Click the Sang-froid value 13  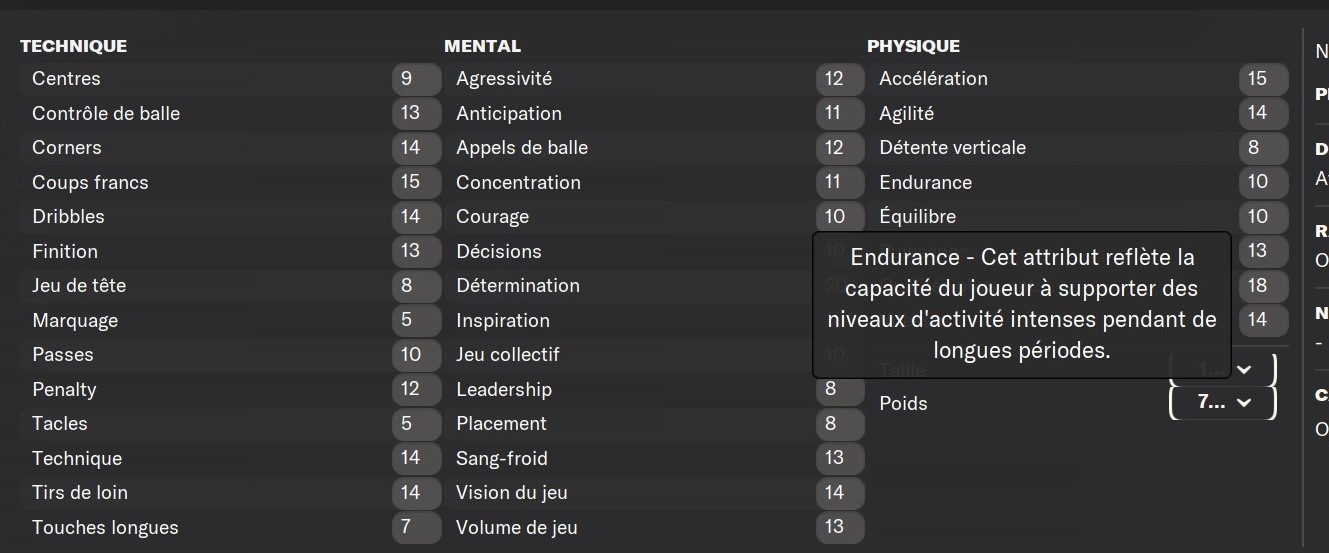pos(840,458)
